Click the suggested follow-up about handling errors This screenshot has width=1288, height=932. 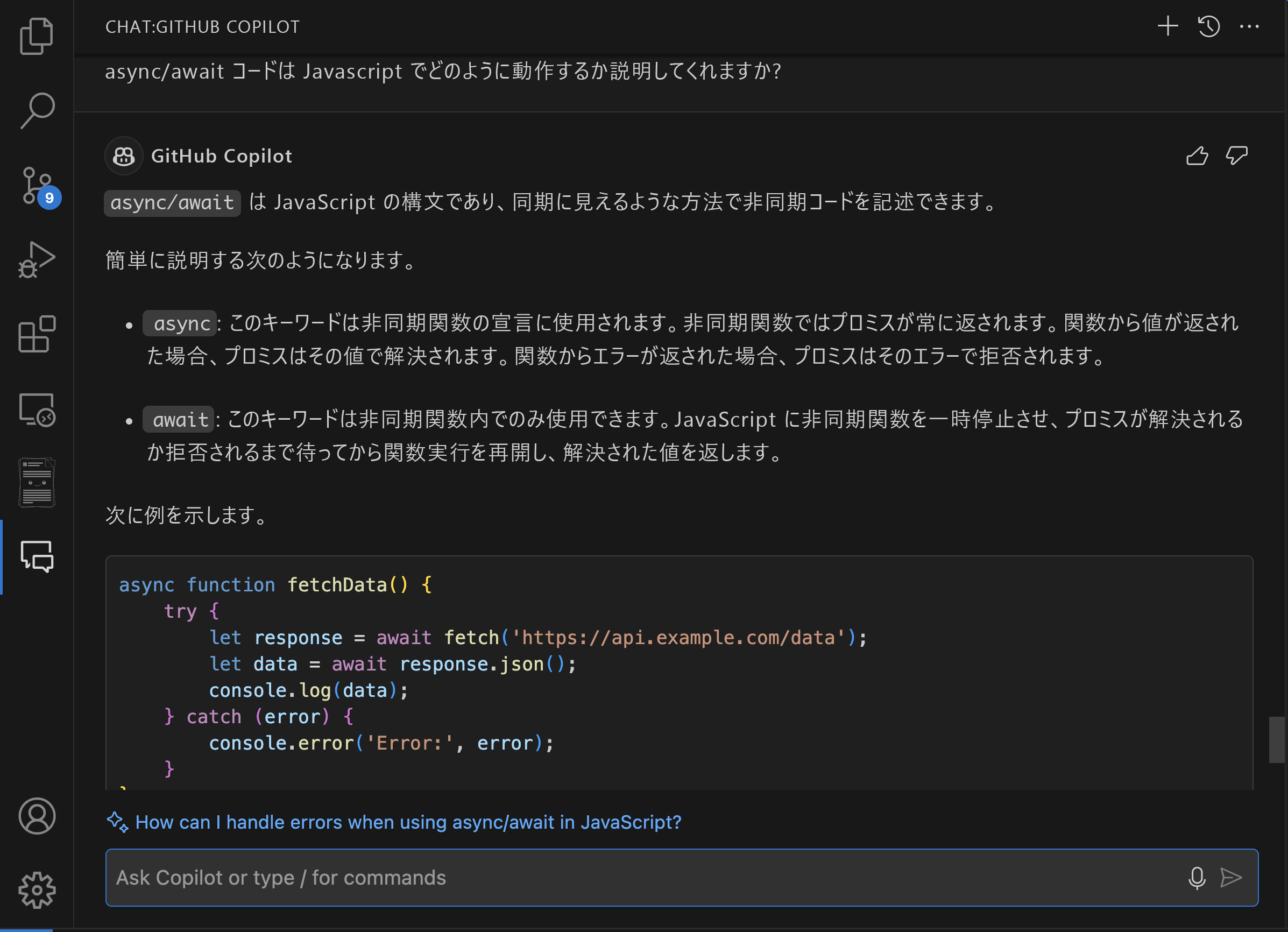click(408, 822)
